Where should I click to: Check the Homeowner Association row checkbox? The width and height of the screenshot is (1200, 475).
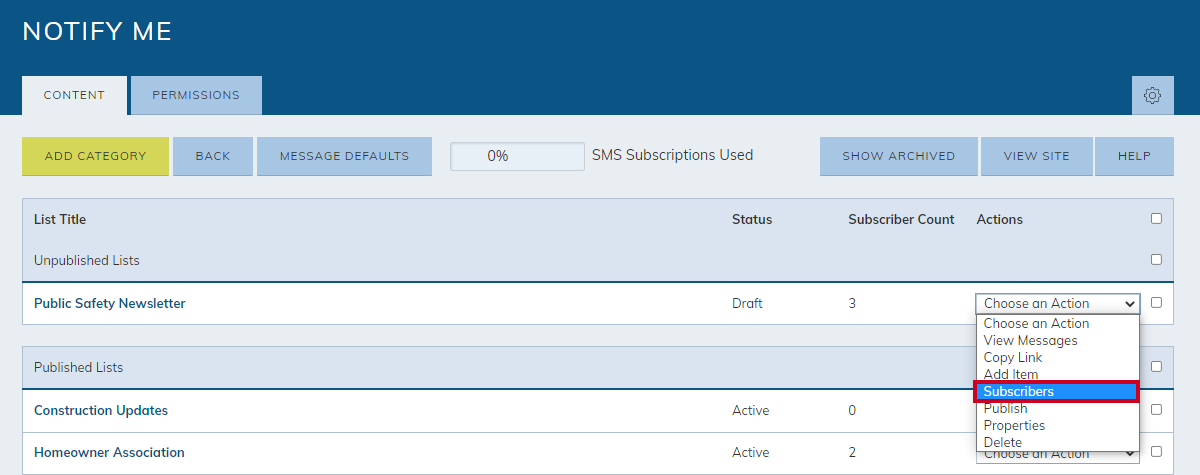(1156, 451)
